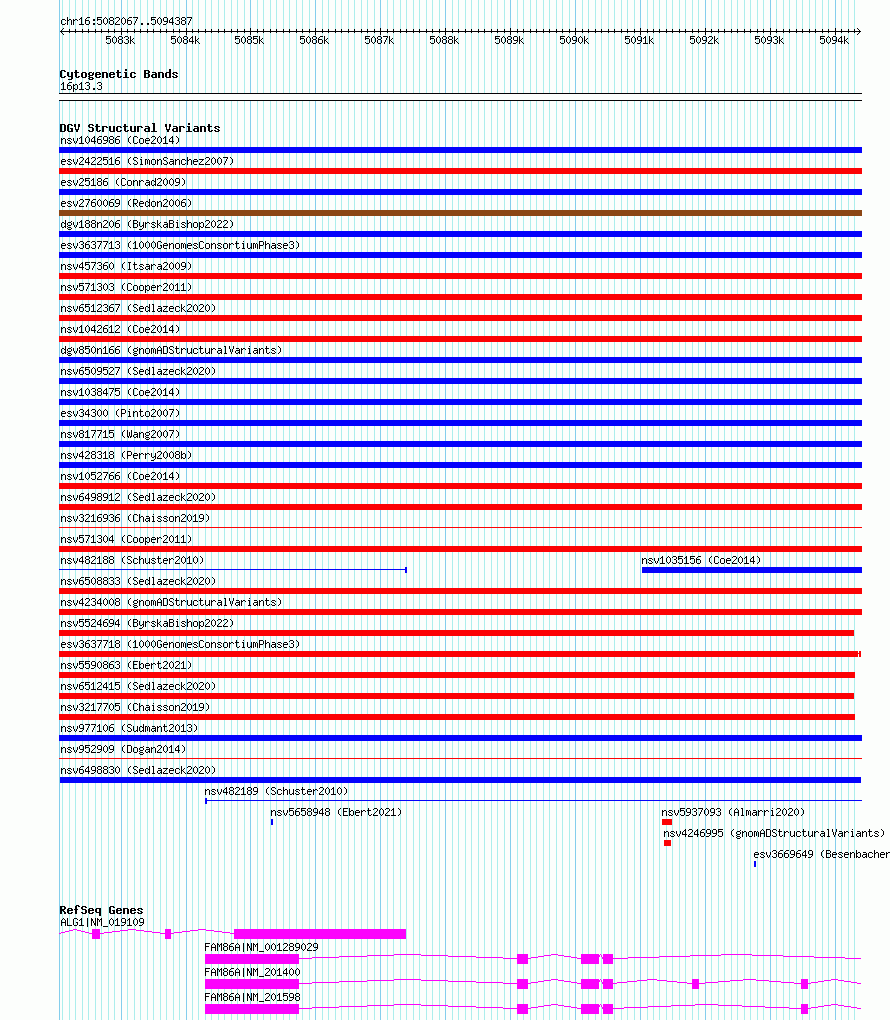890x1020 pixels.
Task: Click nsv5590863 (Ebert2021) label
Action: 126,665
